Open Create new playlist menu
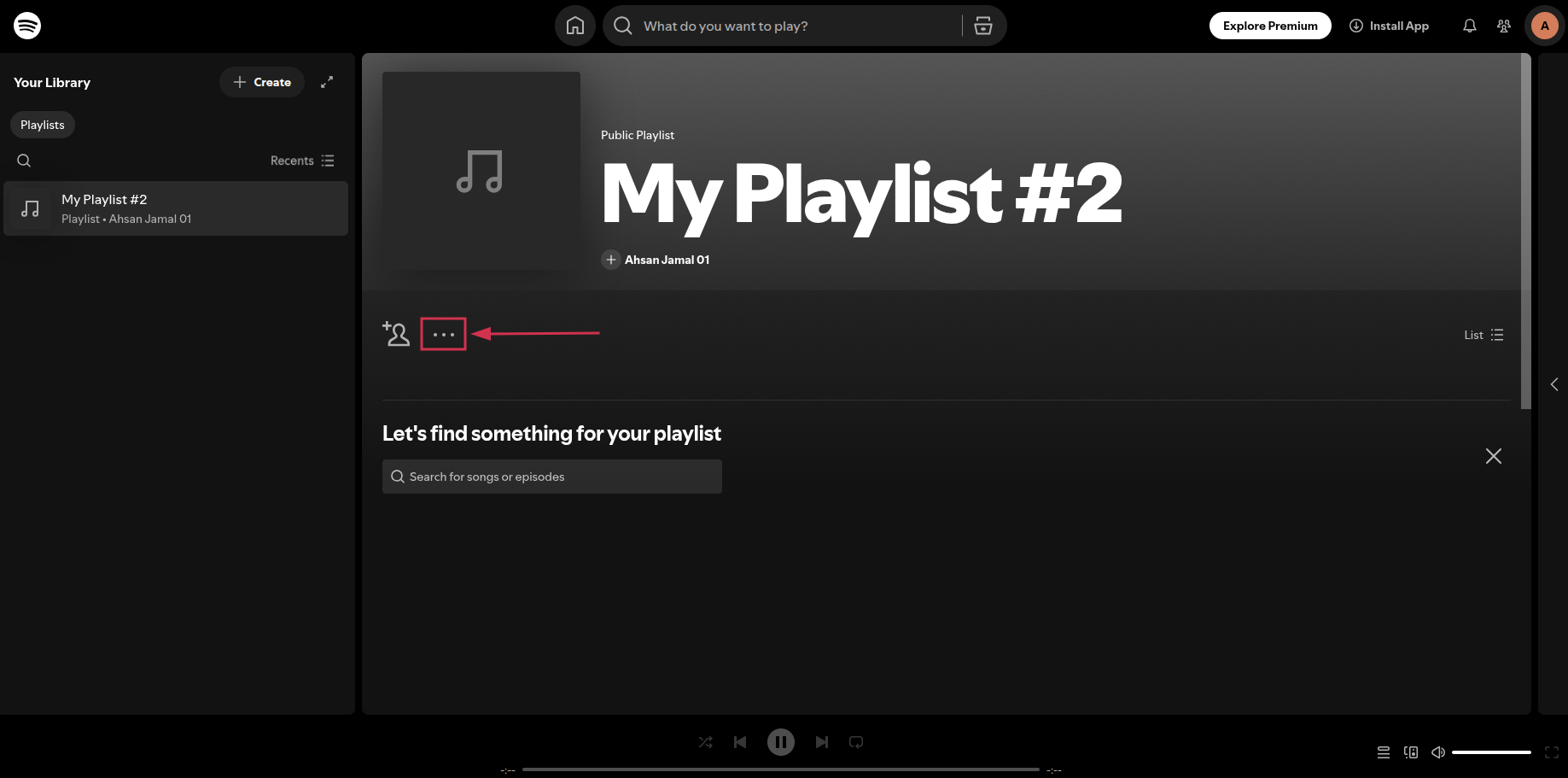The width and height of the screenshot is (1568, 778). (262, 82)
